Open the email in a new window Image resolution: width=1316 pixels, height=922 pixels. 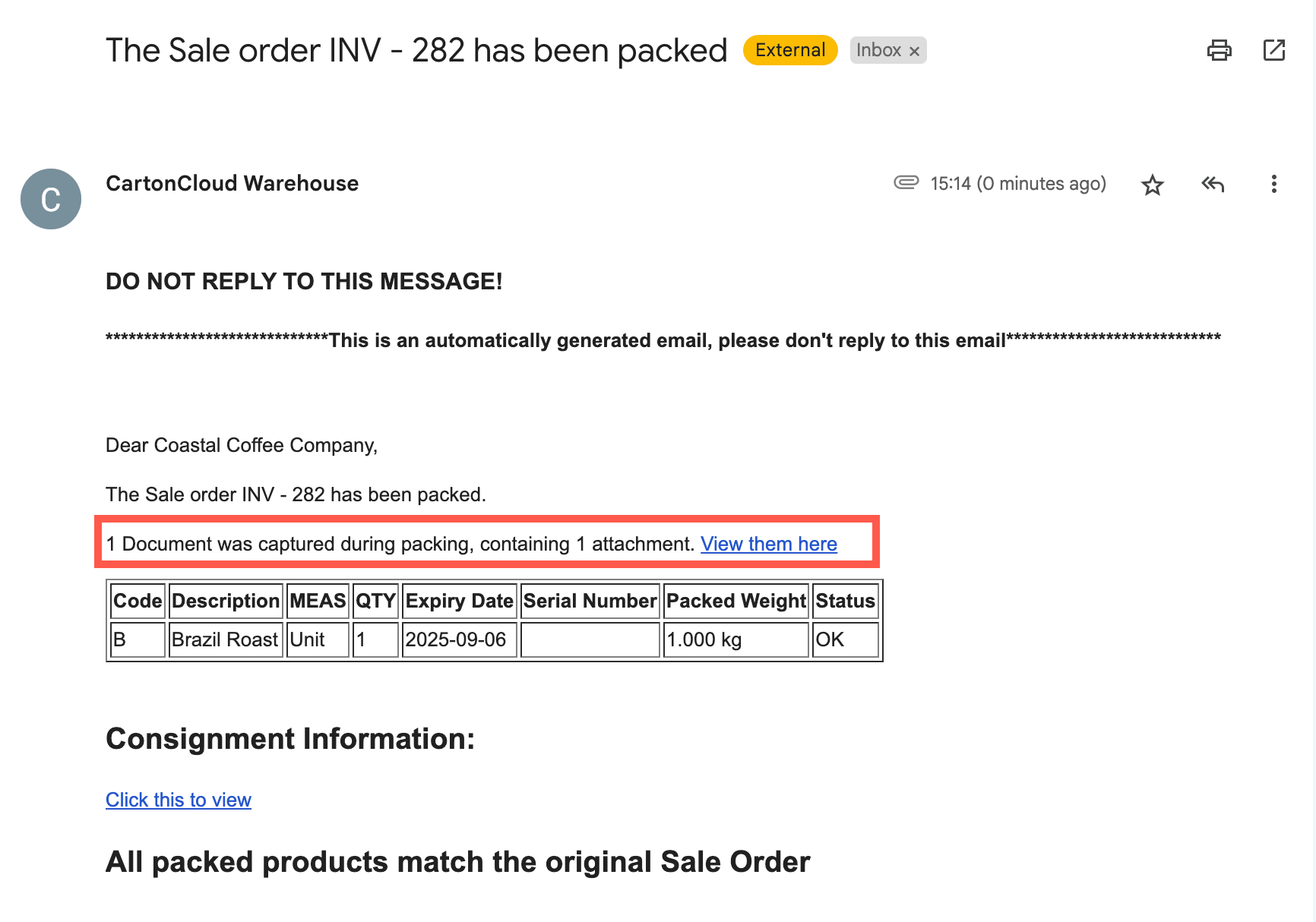(x=1273, y=50)
